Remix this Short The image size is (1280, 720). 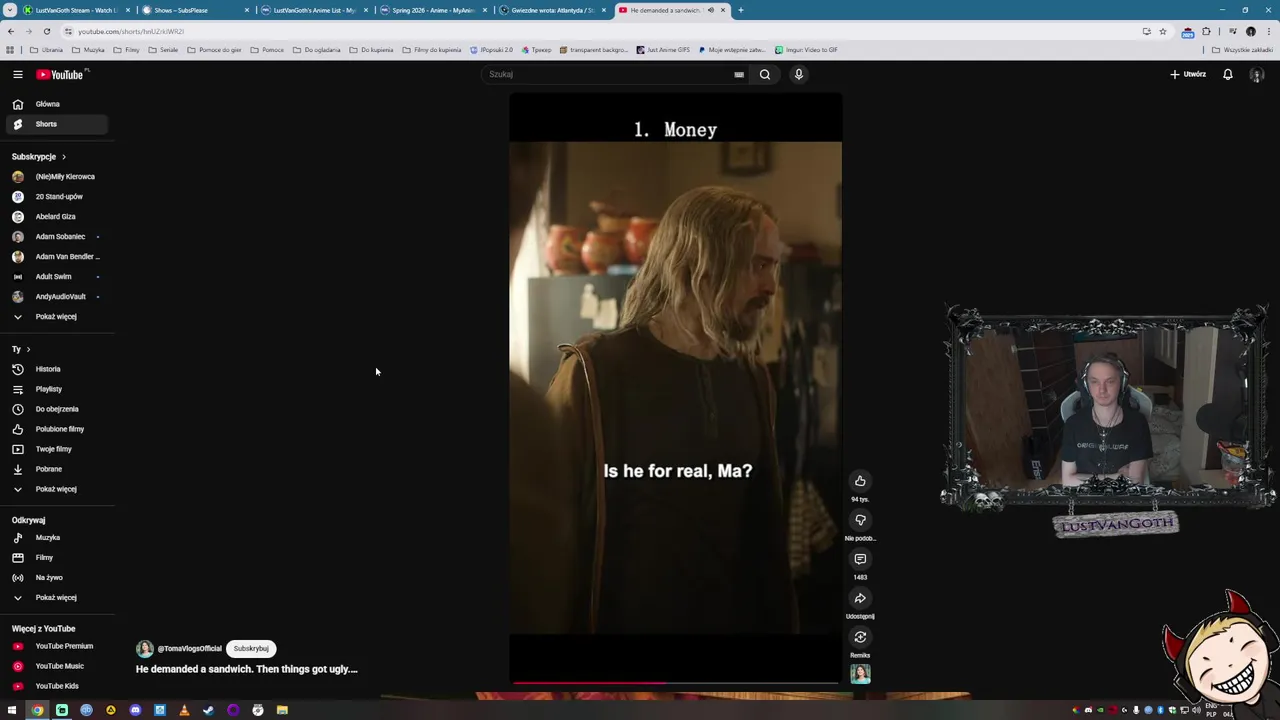[x=860, y=637]
